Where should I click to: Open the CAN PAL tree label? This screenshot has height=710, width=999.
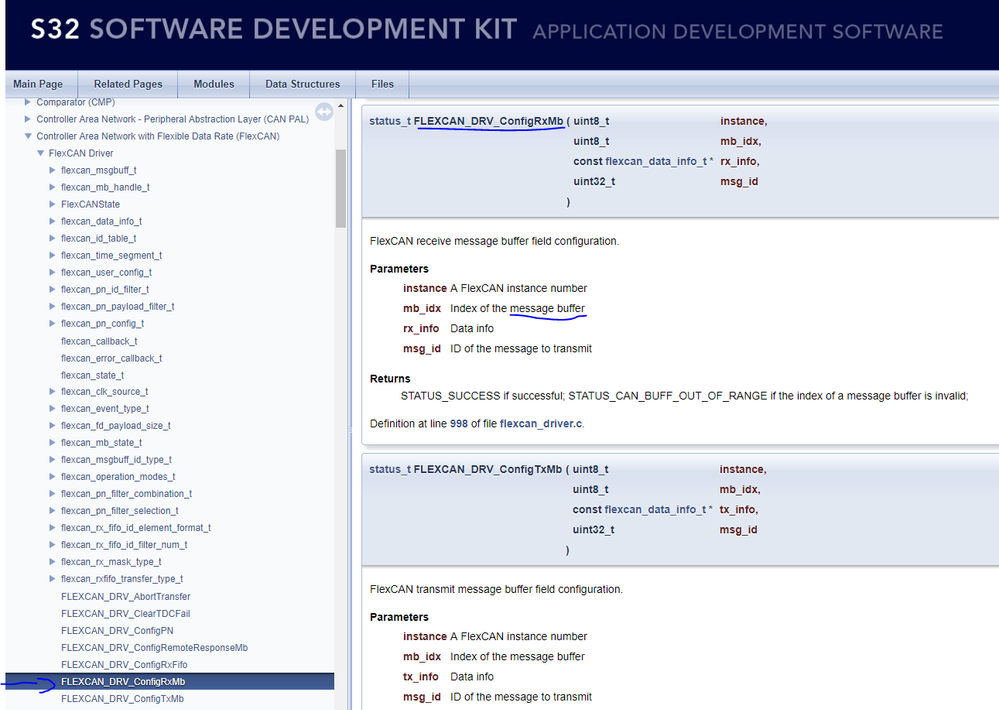click(173, 119)
